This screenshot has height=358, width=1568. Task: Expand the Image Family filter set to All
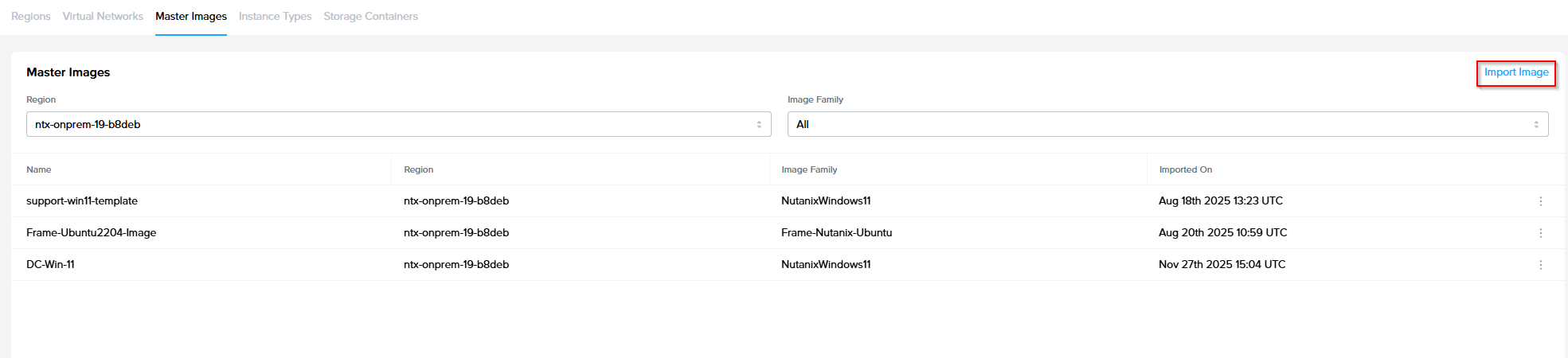(x=1167, y=124)
